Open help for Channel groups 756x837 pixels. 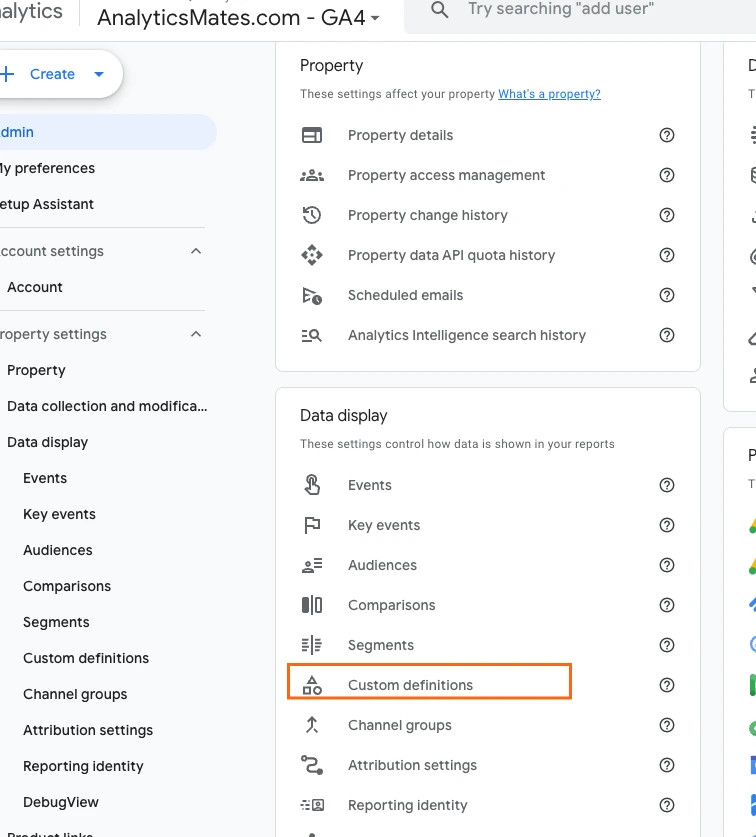click(x=667, y=725)
